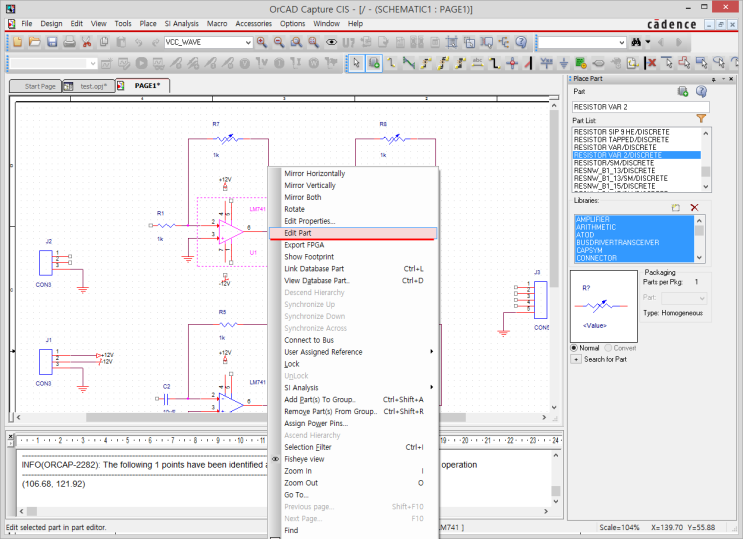Choose Mirror Horizontally in context menu

point(315,174)
